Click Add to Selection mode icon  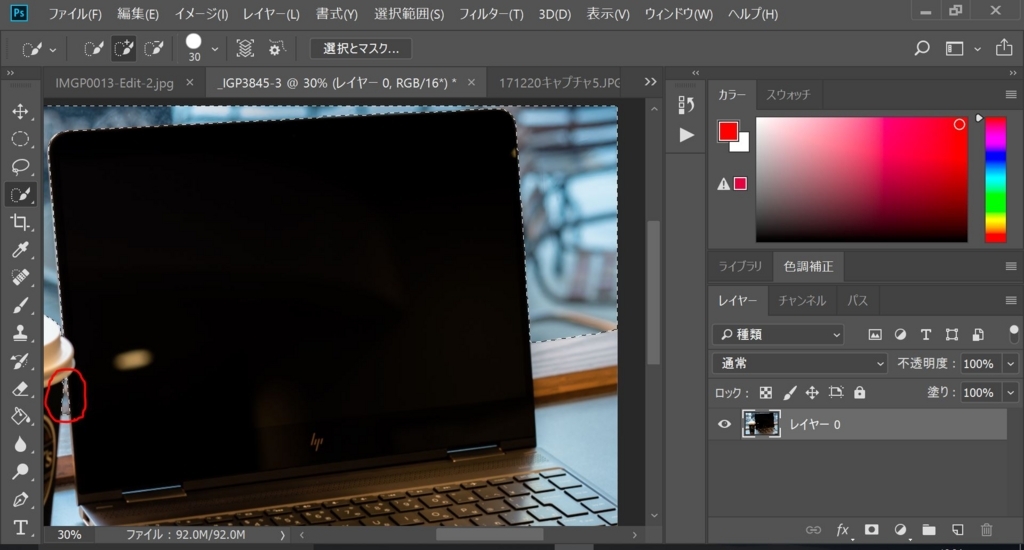[x=123, y=48]
